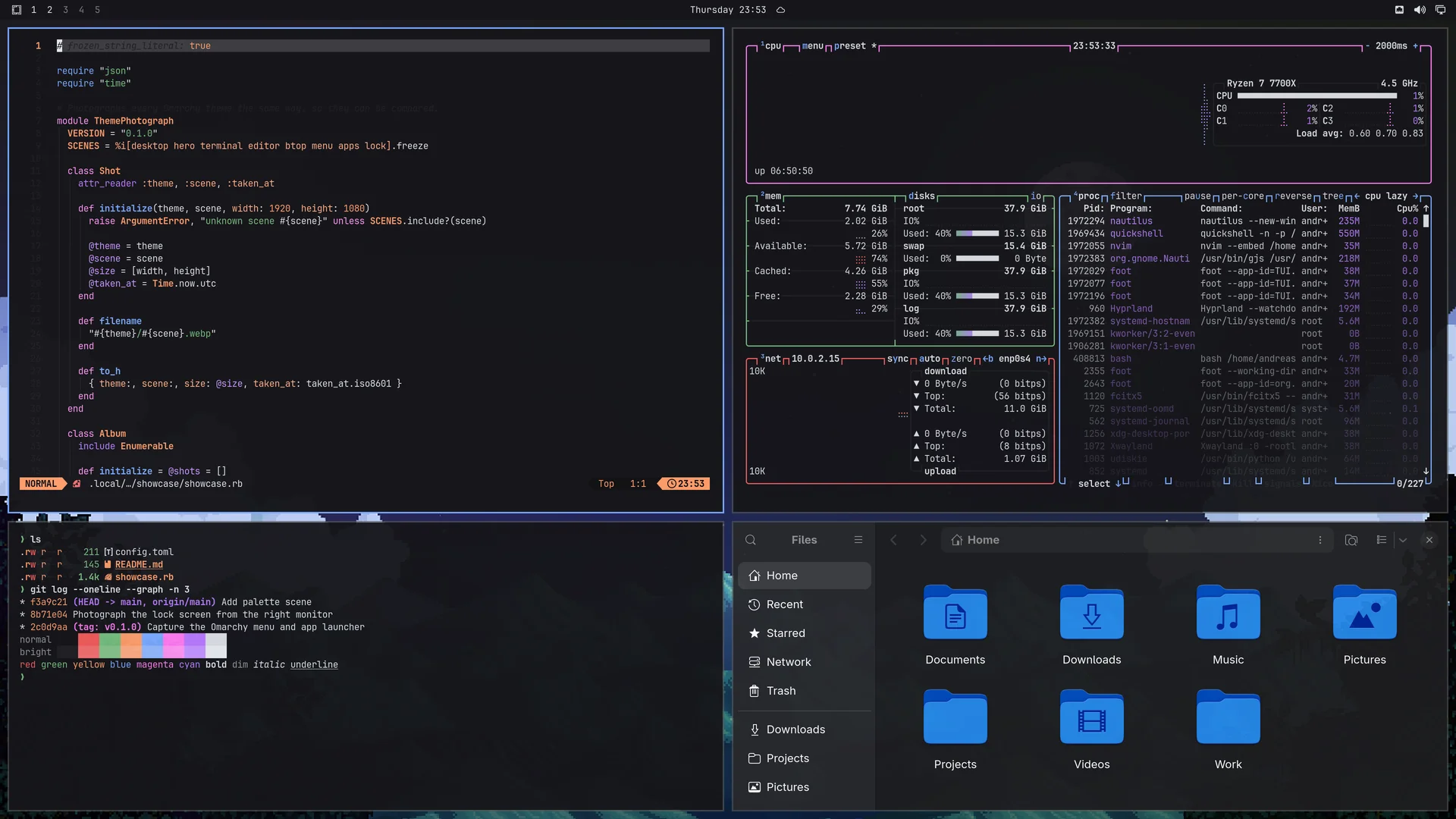
Task: Open btop menu option
Action: coord(812,45)
